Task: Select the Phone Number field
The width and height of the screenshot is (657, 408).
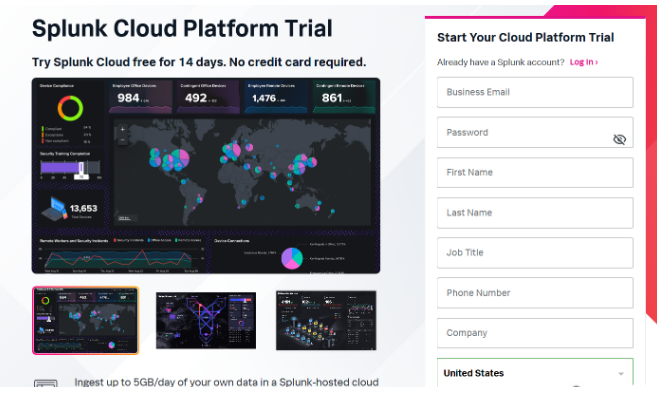Action: coord(535,293)
